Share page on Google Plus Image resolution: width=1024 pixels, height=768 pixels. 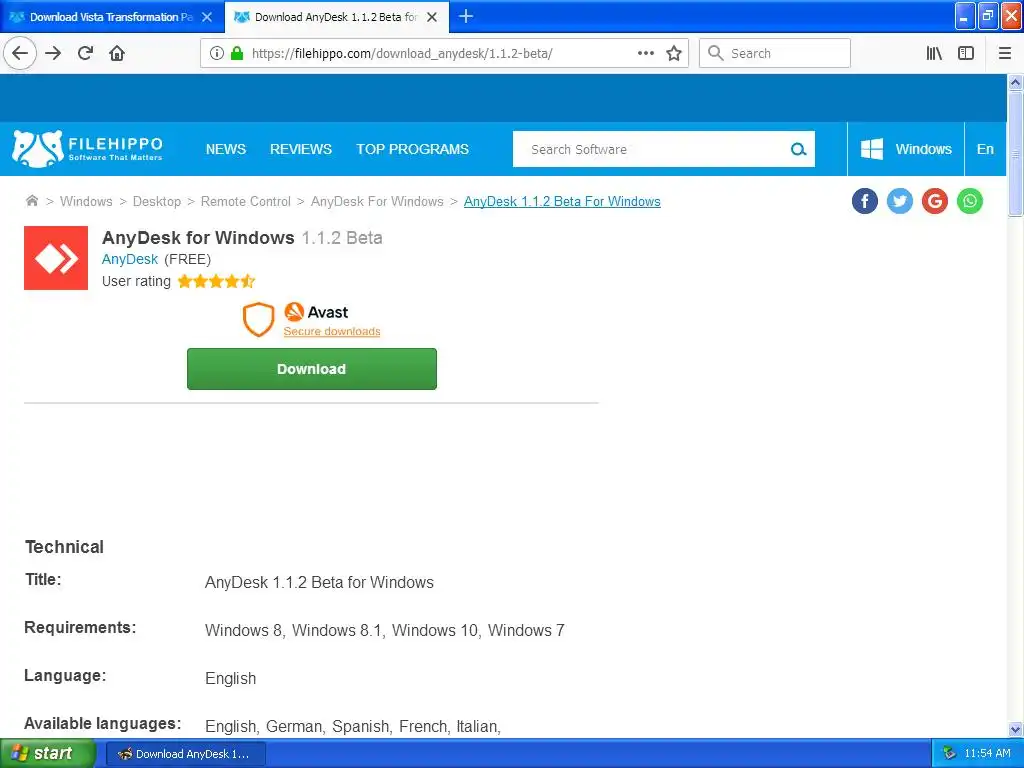point(935,201)
